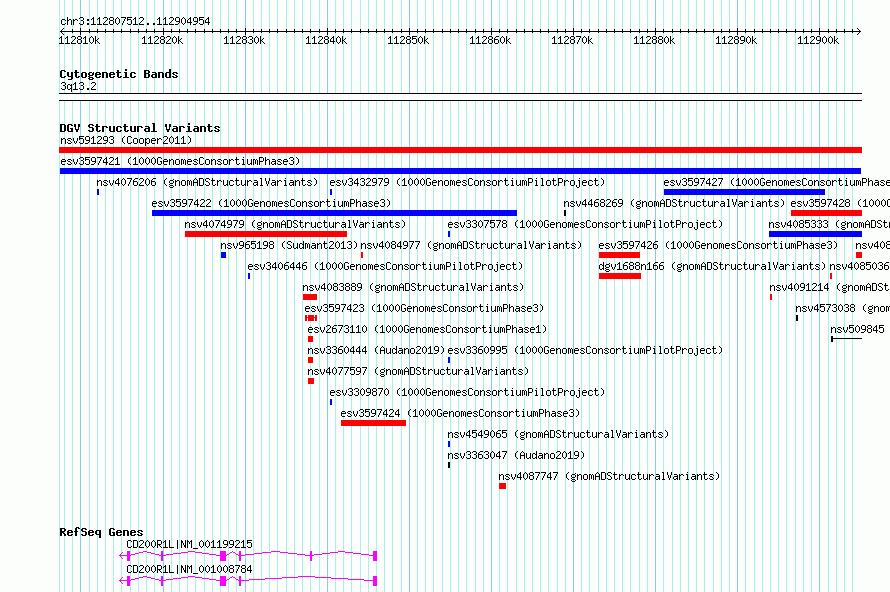Open esv3597424 variant label
Image resolution: width=890 pixels, height=592 pixels.
pos(460,413)
